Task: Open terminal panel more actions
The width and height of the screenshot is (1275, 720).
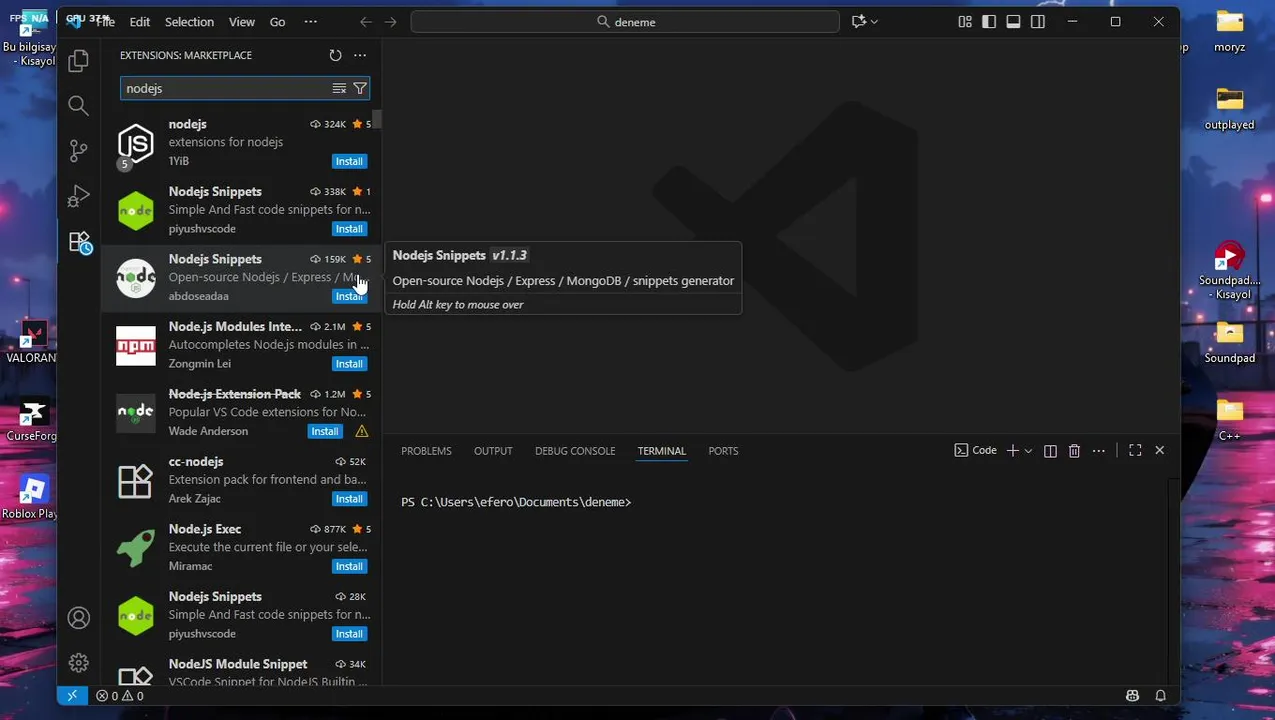Action: 1099,451
